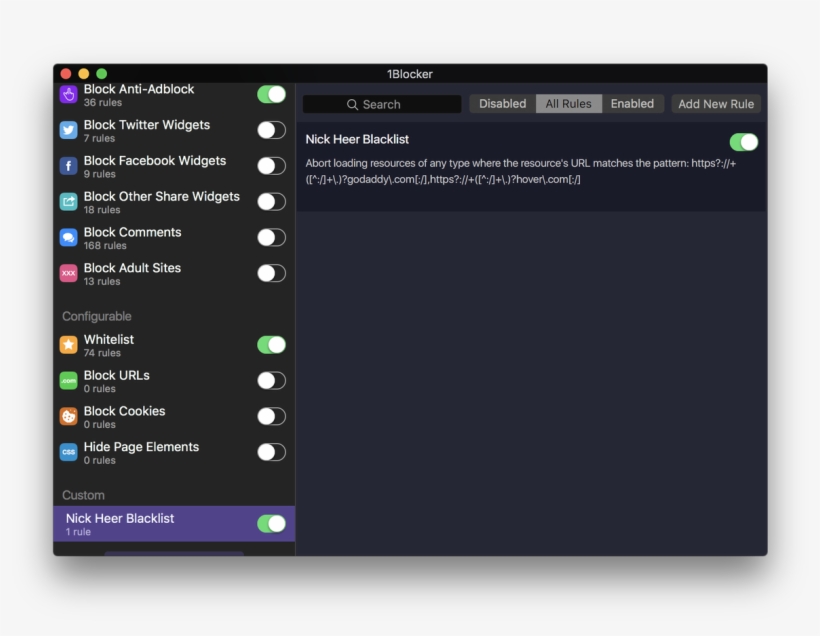Open the Block URLs list
820x636 pixels.
[174, 381]
